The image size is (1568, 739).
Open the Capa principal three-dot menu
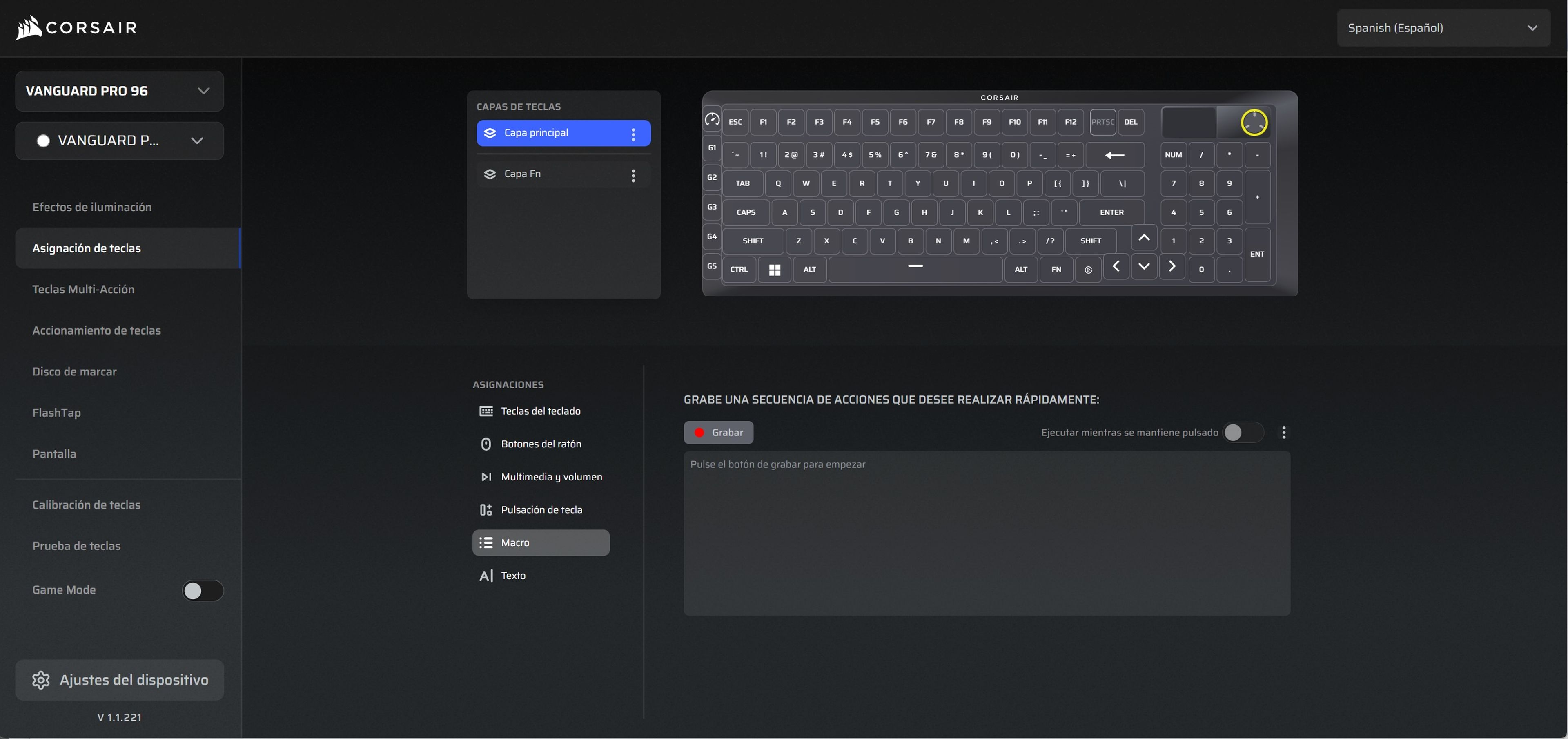(633, 134)
